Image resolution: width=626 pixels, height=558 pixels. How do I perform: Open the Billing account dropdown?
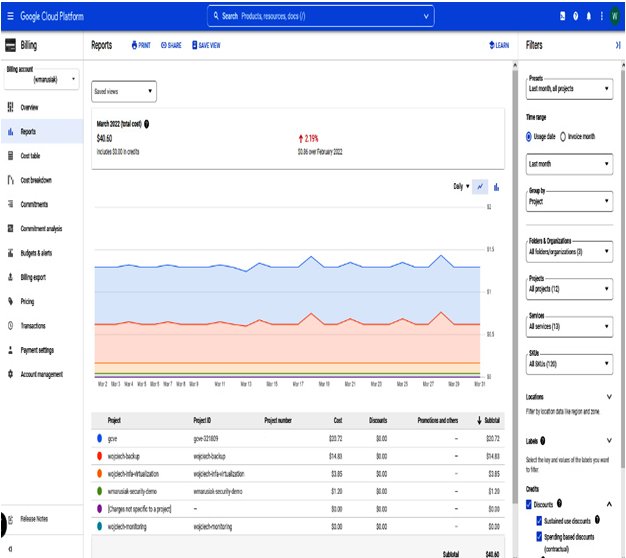click(42, 78)
